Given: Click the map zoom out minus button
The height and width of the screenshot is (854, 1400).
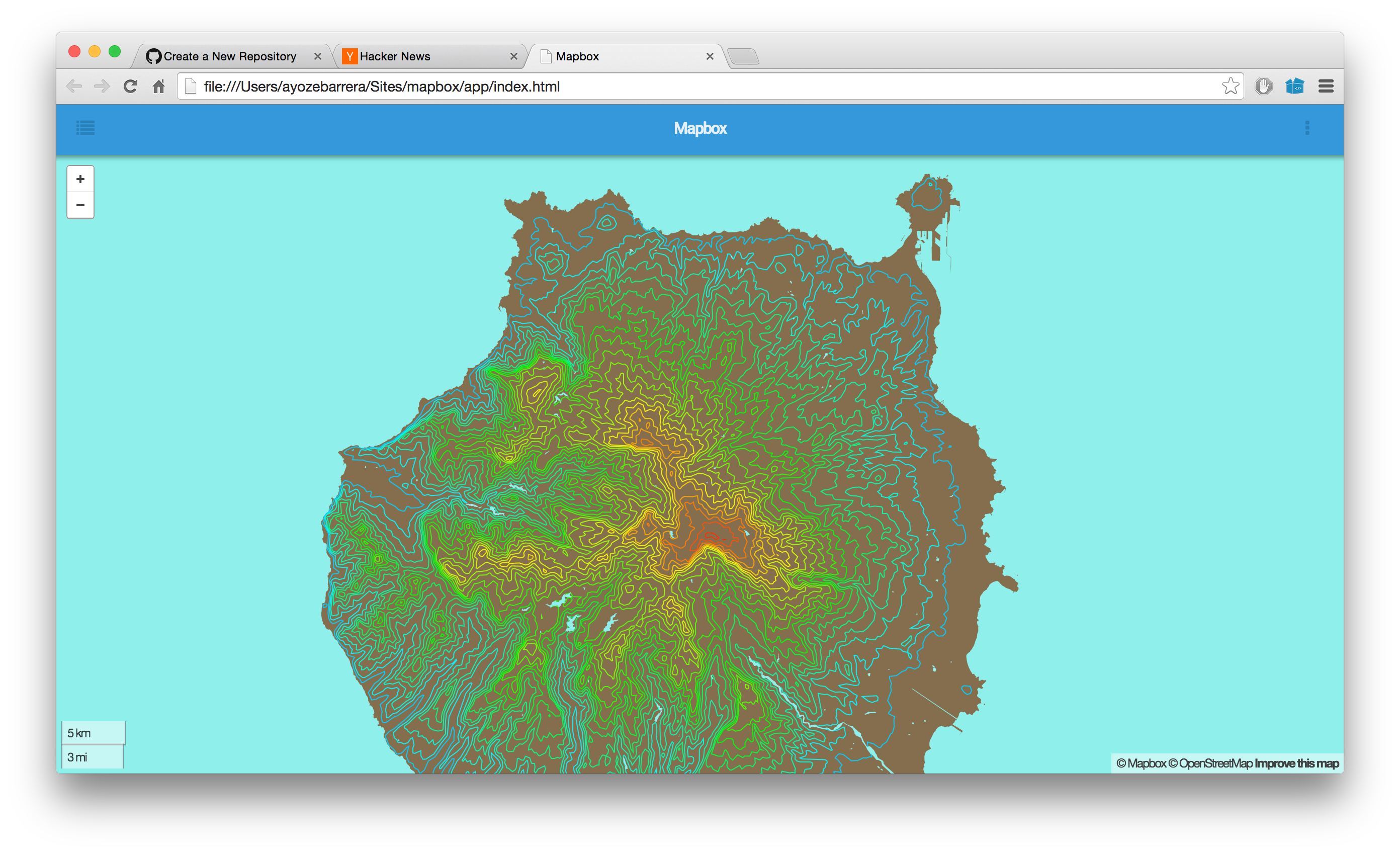Looking at the screenshot, I should point(80,205).
